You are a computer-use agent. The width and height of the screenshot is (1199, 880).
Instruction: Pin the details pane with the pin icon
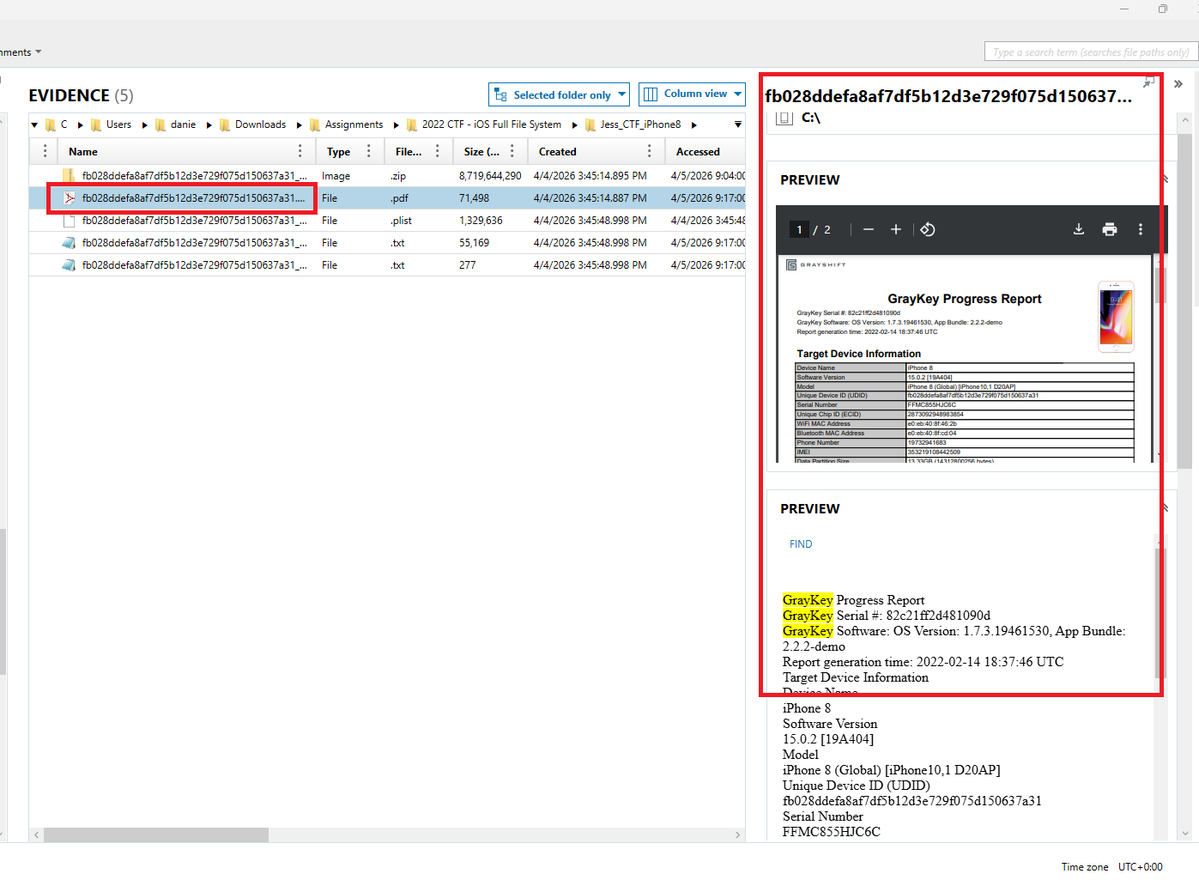click(1149, 82)
